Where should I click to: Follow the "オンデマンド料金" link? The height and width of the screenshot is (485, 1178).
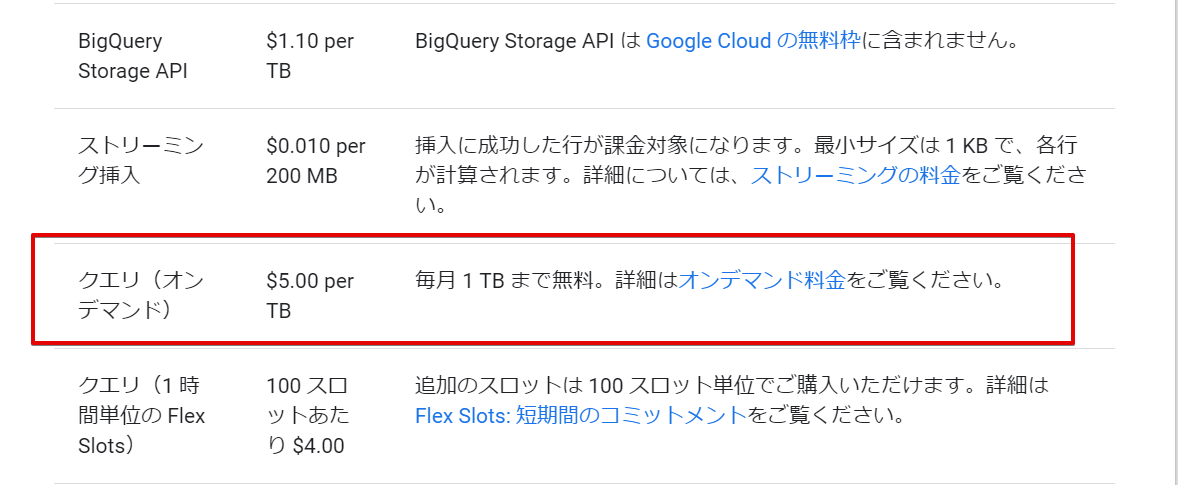click(x=762, y=281)
